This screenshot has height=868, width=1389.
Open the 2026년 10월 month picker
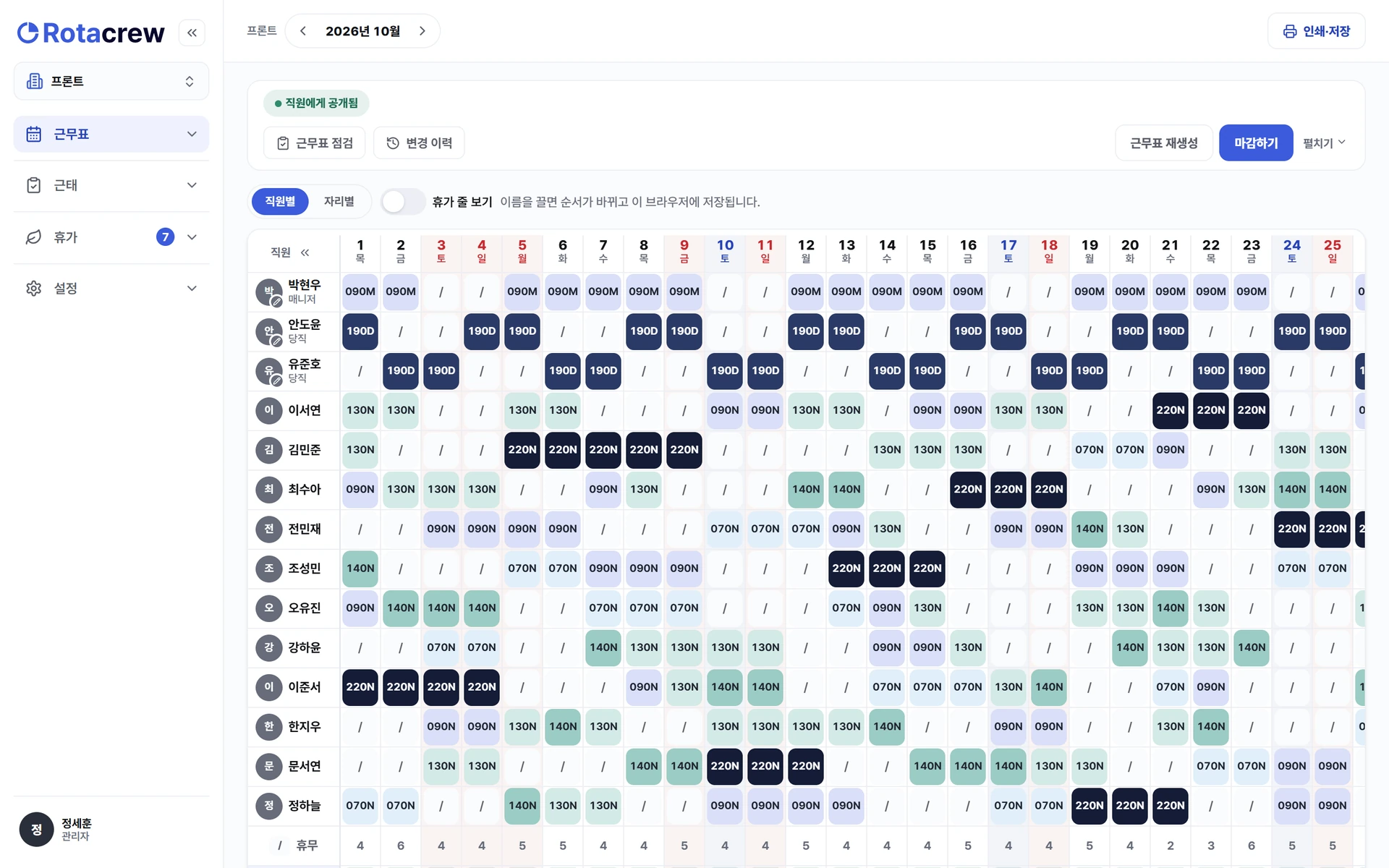[x=362, y=31]
